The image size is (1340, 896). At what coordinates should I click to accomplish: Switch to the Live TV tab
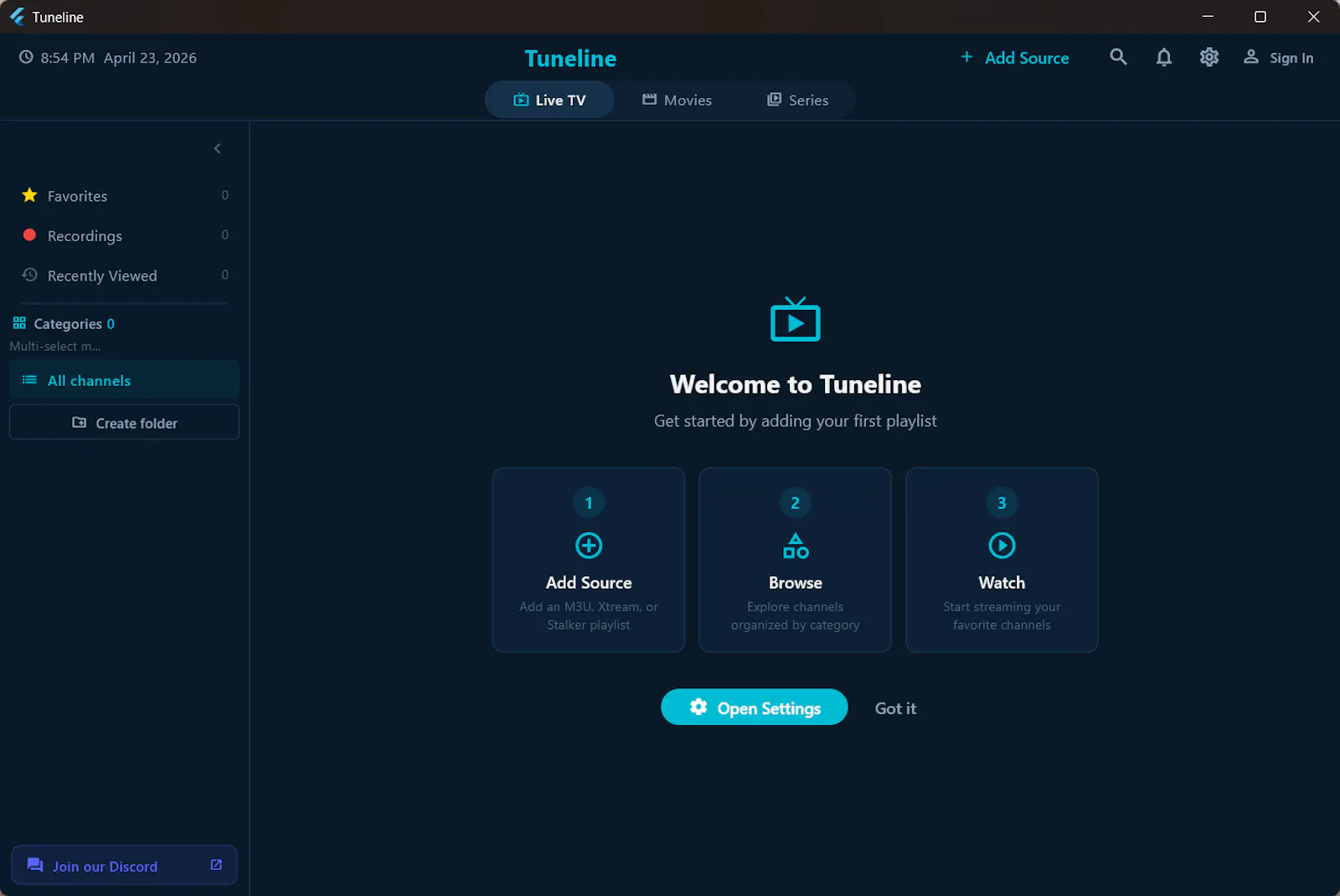pyautogui.click(x=549, y=100)
